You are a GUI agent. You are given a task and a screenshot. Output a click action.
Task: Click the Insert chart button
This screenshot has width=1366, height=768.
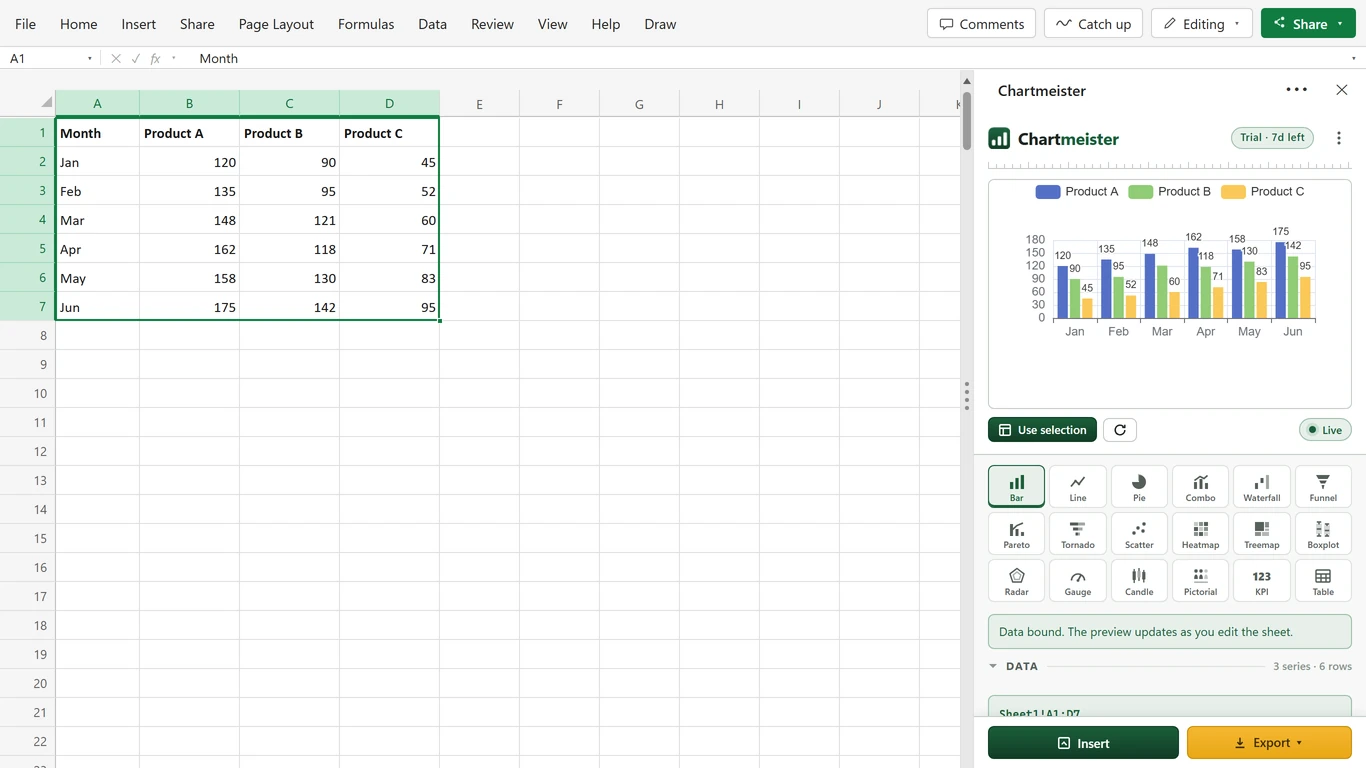(1083, 743)
